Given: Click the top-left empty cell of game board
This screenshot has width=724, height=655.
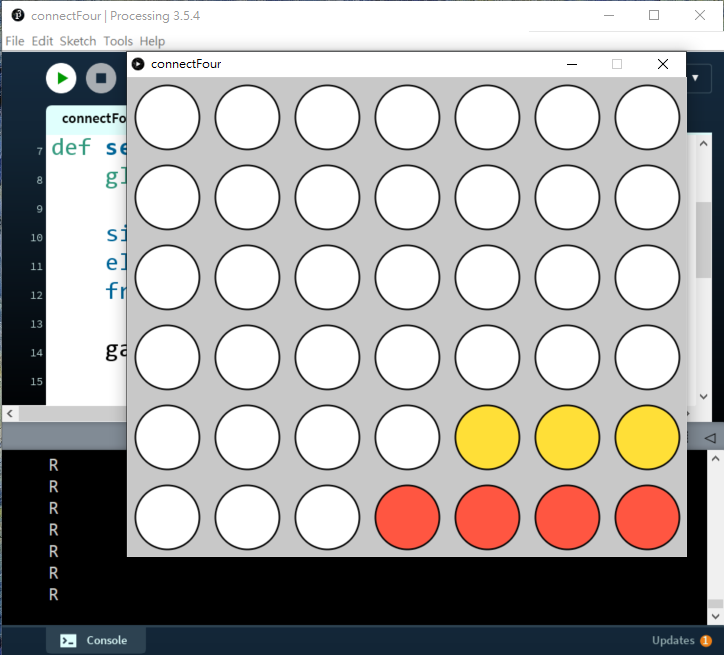Looking at the screenshot, I should tap(167, 117).
